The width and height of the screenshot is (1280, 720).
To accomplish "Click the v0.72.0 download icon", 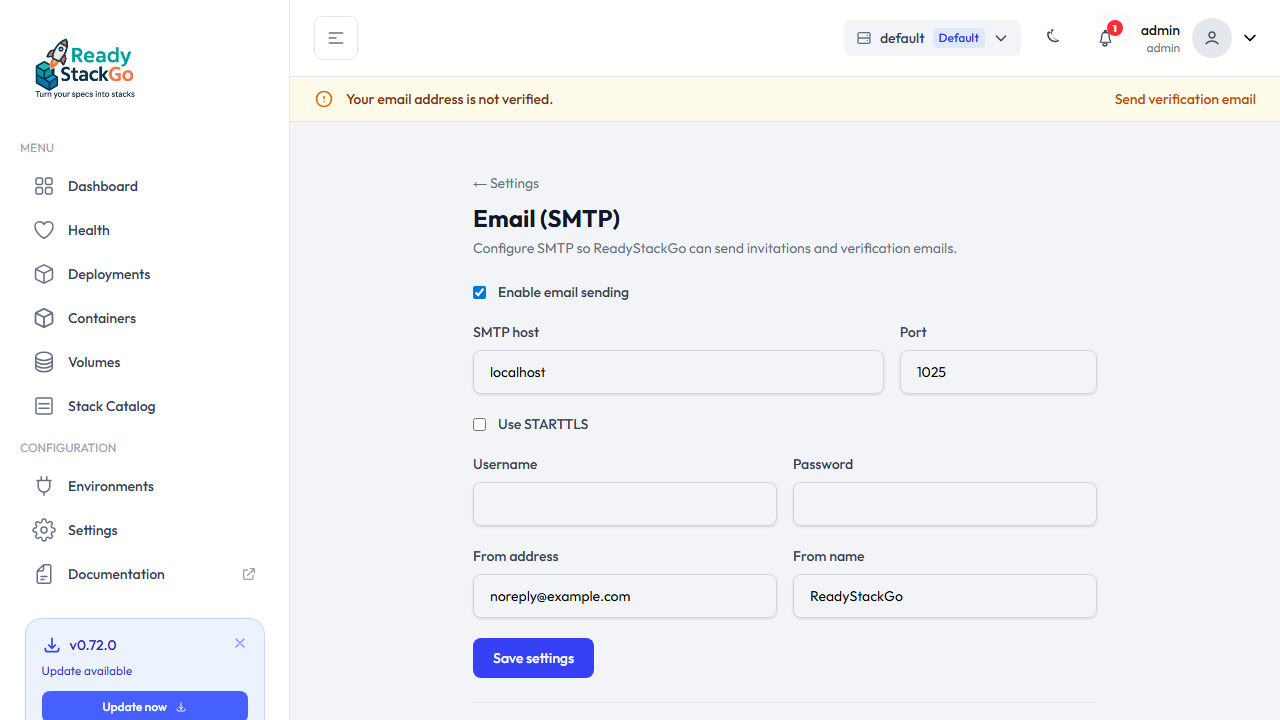I will tap(52, 645).
